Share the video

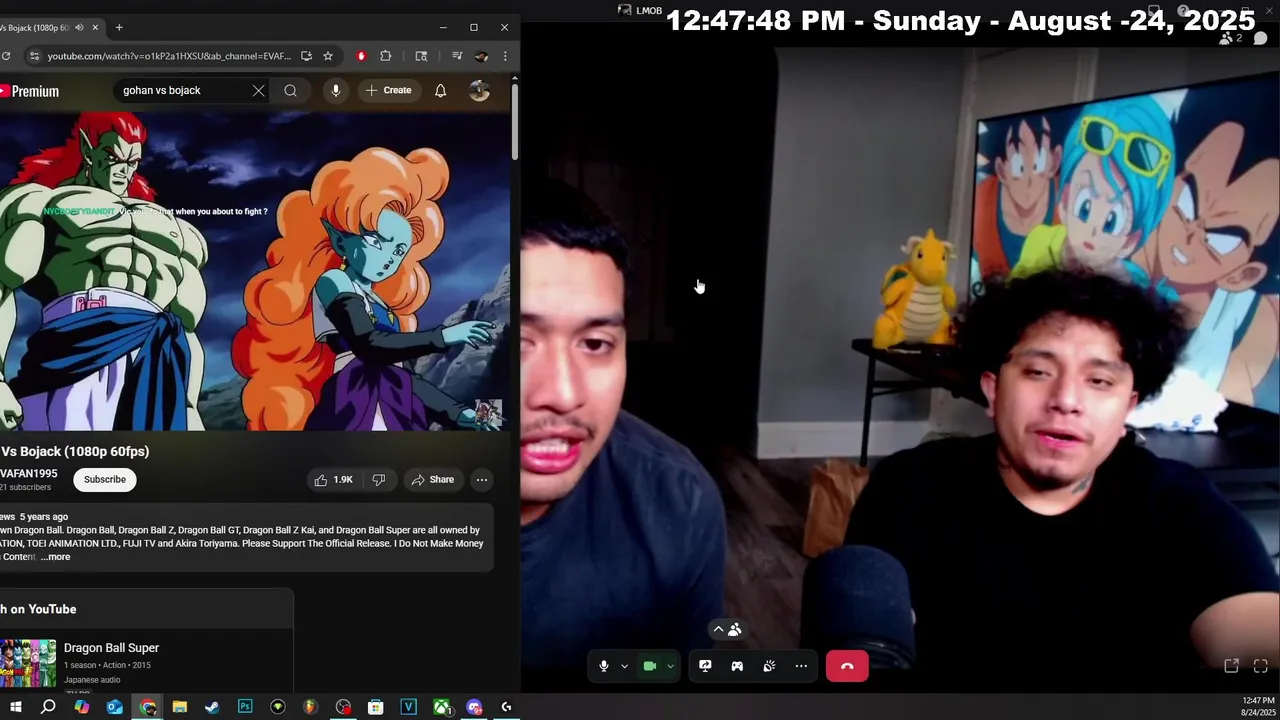[x=432, y=480]
